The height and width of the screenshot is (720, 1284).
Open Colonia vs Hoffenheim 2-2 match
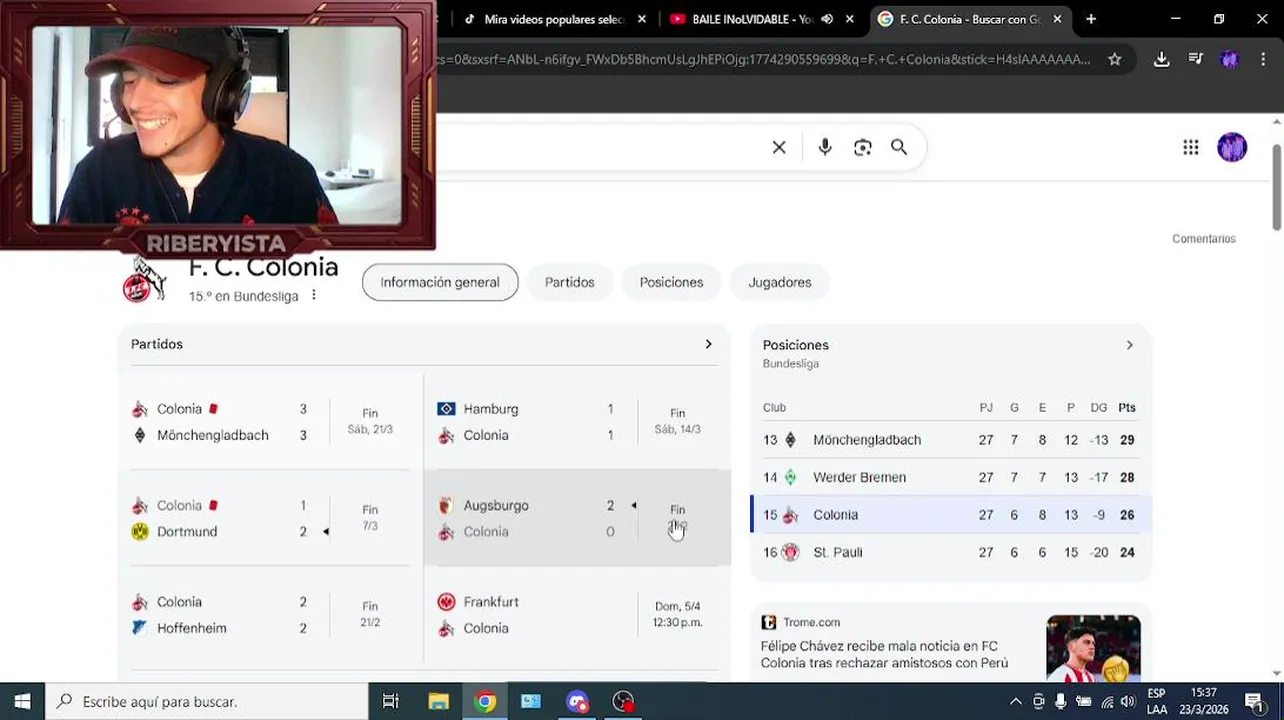(x=270, y=615)
